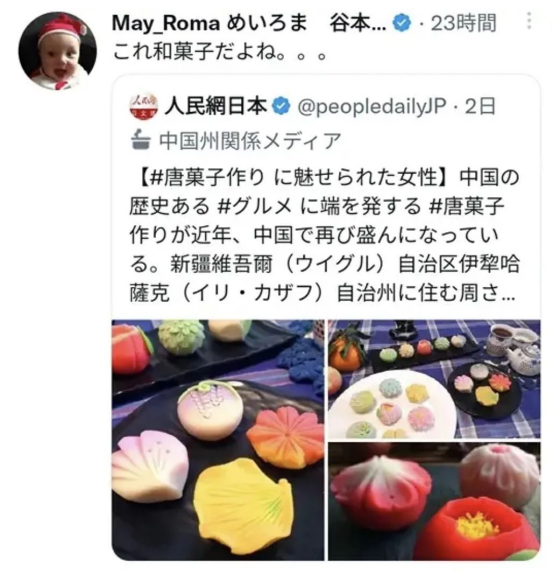Image resolution: width=554 pixels, height=575 pixels.
Task: Open the quoted tweet's 2日 timestamp
Action: click(x=480, y=107)
